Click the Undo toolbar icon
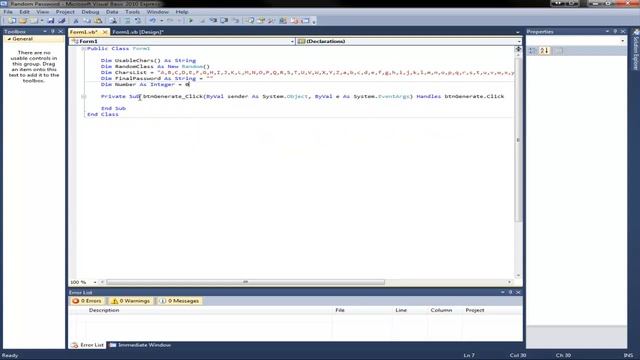640x360 pixels. [x=153, y=20]
